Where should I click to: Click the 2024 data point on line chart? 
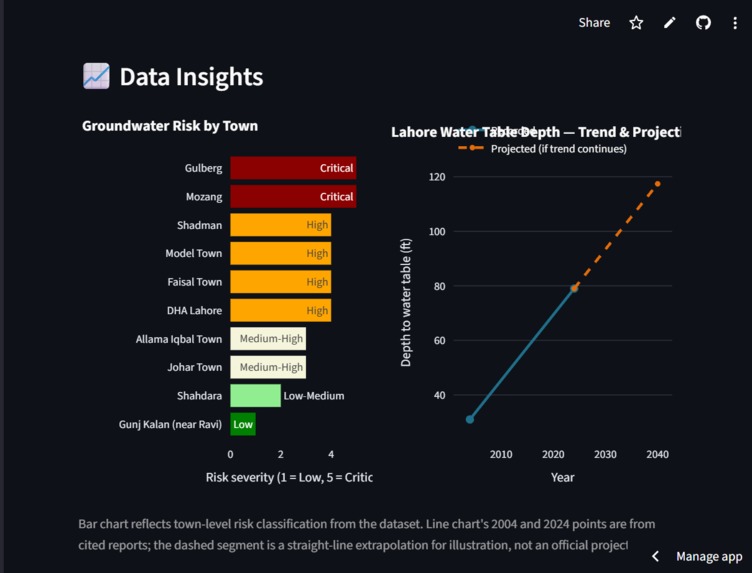(574, 288)
